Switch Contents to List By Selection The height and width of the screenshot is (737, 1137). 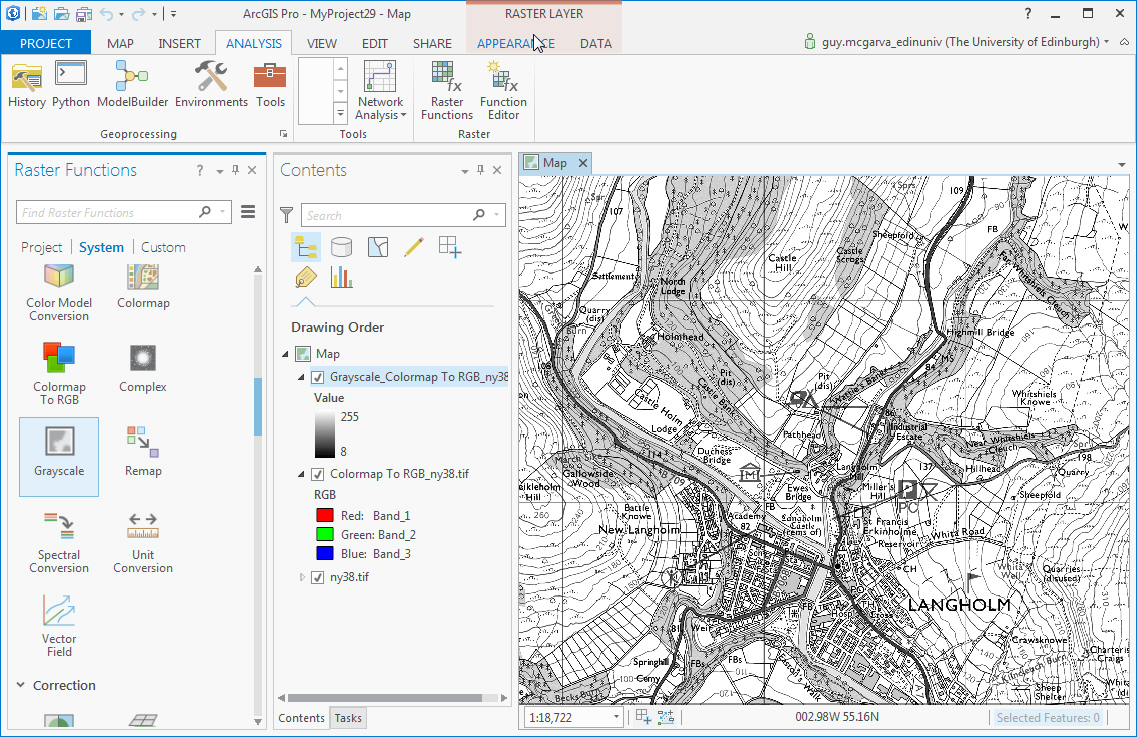[x=378, y=247]
